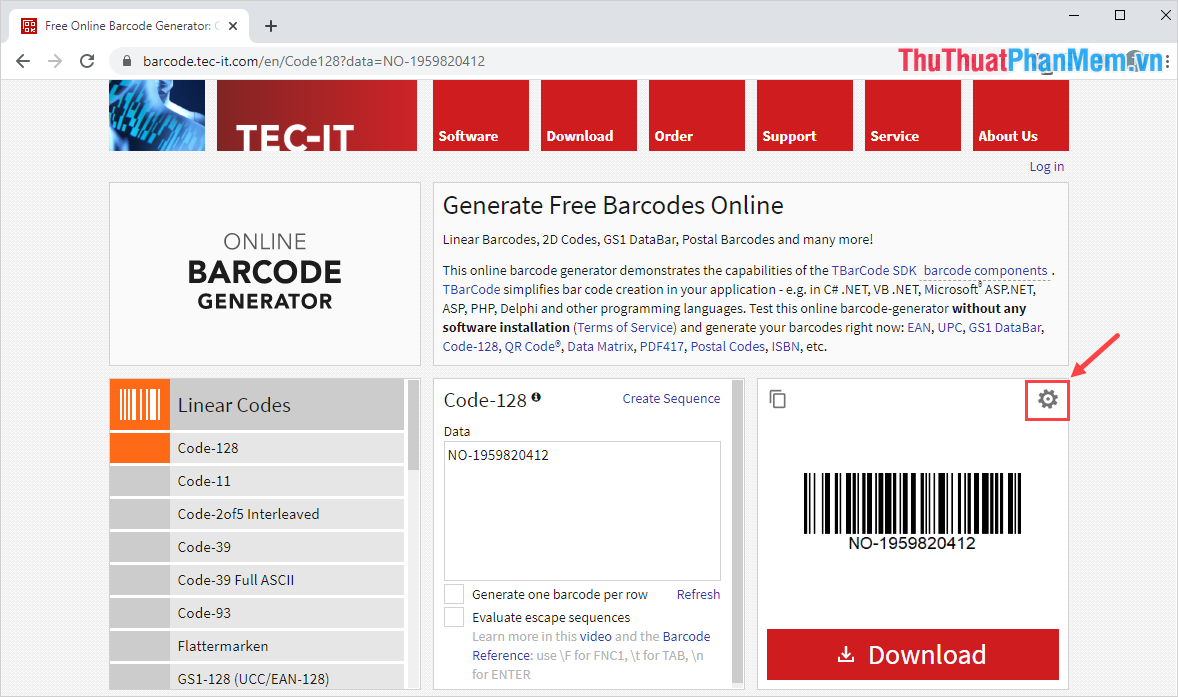Toggle Evaluate escape sequences checkbox
Viewport: 1178px width, 697px height.
click(454, 617)
